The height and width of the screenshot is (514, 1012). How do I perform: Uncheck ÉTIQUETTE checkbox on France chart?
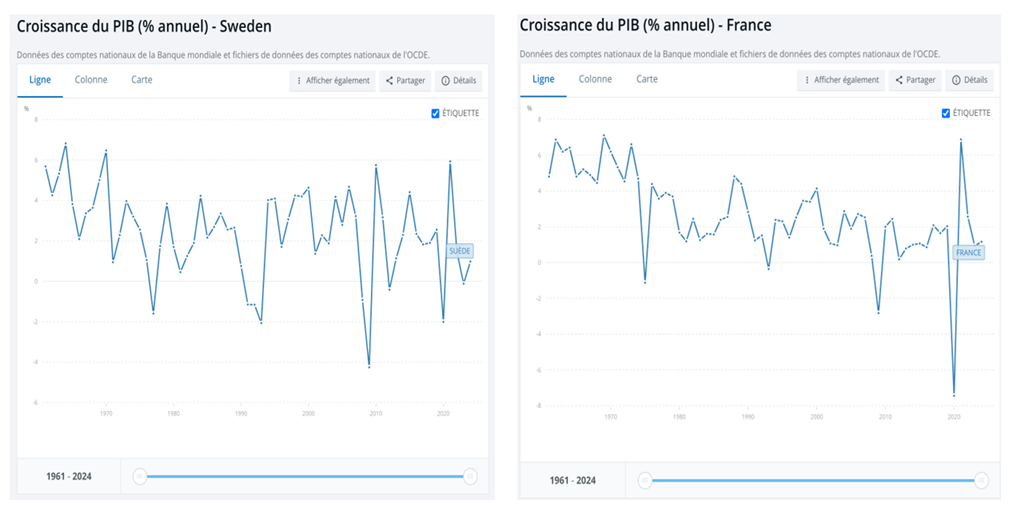946,113
